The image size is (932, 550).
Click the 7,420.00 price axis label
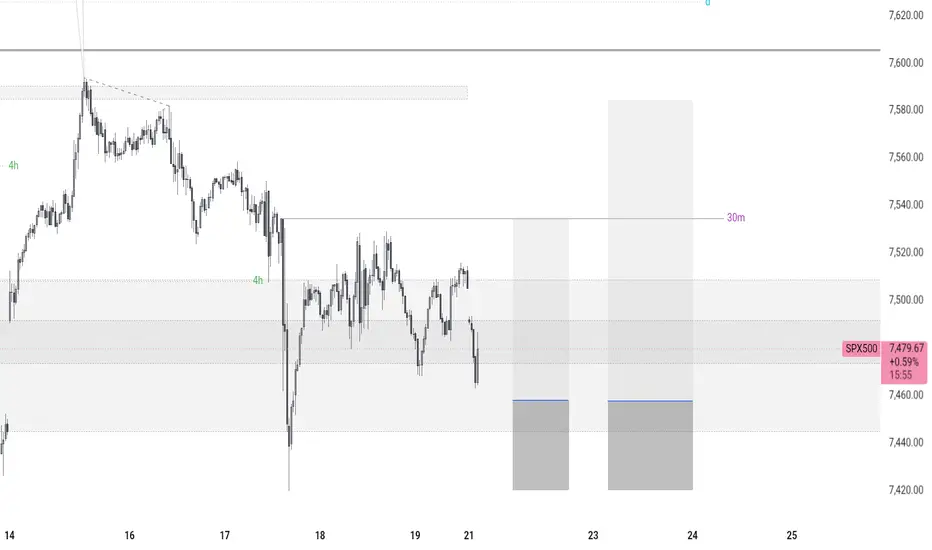click(x=906, y=490)
